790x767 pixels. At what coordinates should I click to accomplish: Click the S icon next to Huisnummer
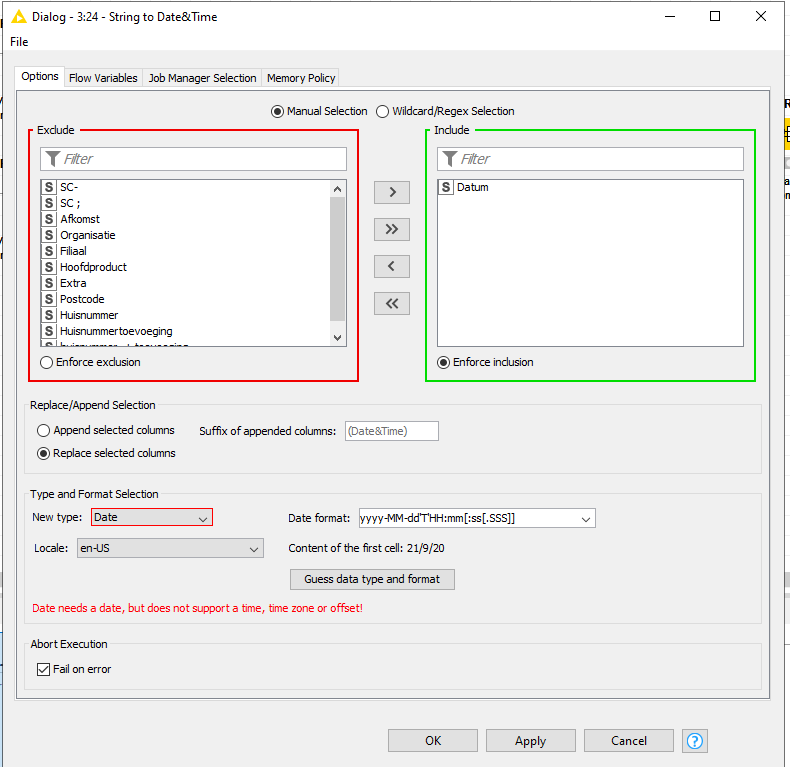click(48, 315)
